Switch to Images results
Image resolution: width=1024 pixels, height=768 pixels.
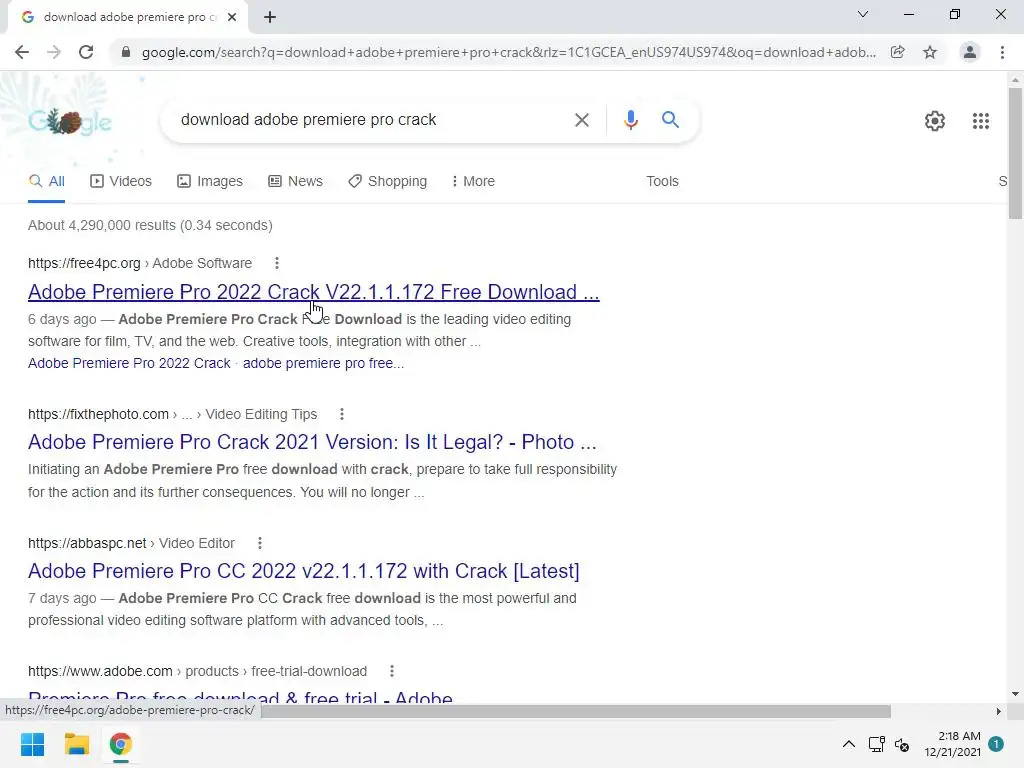210,182
